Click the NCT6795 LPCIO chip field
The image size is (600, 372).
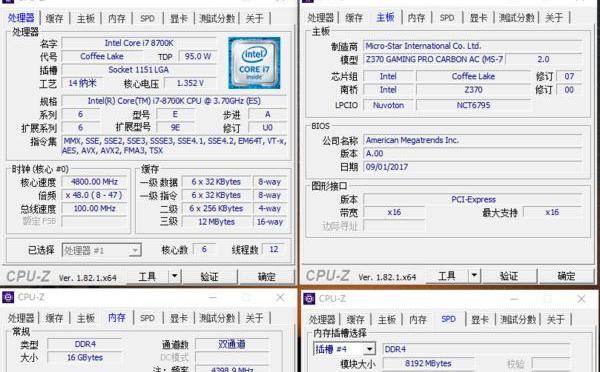pyautogui.click(x=473, y=105)
